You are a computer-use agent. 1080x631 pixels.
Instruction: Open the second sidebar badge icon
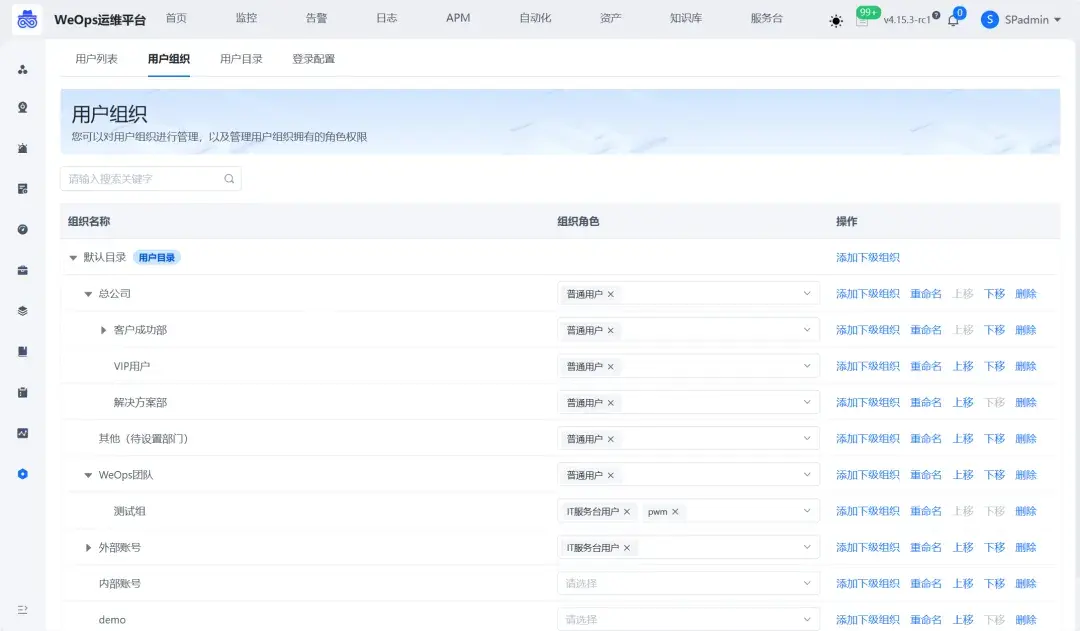coord(23,107)
